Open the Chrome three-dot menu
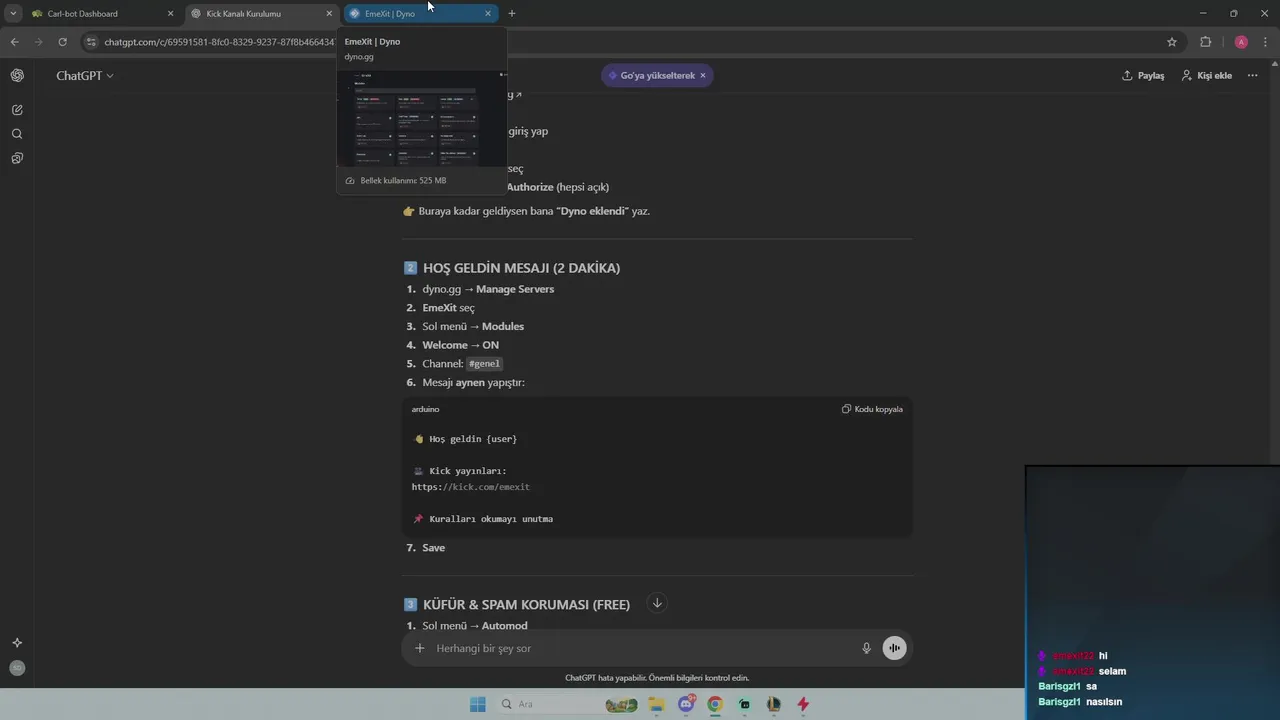 pyautogui.click(x=1265, y=42)
